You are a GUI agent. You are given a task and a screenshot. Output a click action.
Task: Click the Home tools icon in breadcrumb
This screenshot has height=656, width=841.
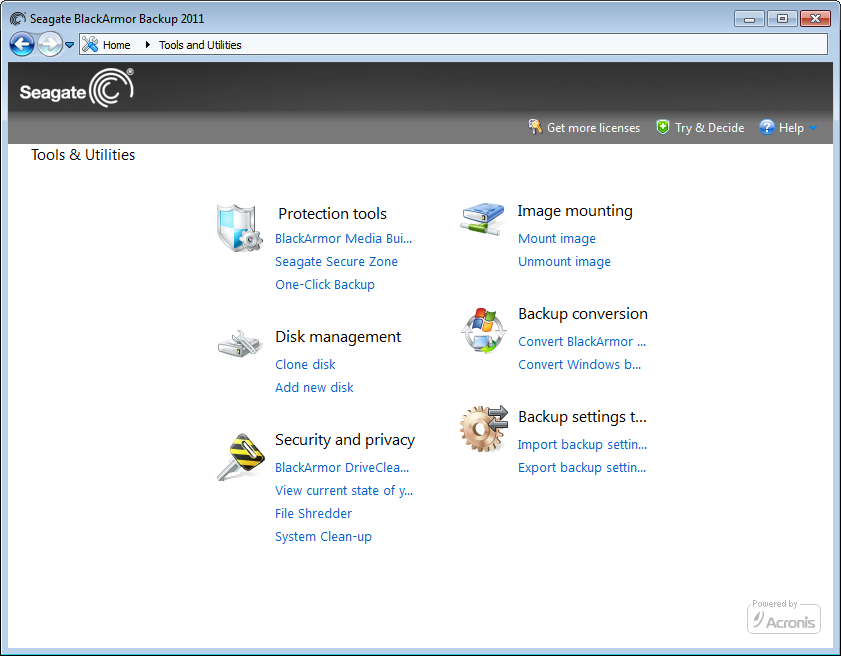[90, 45]
